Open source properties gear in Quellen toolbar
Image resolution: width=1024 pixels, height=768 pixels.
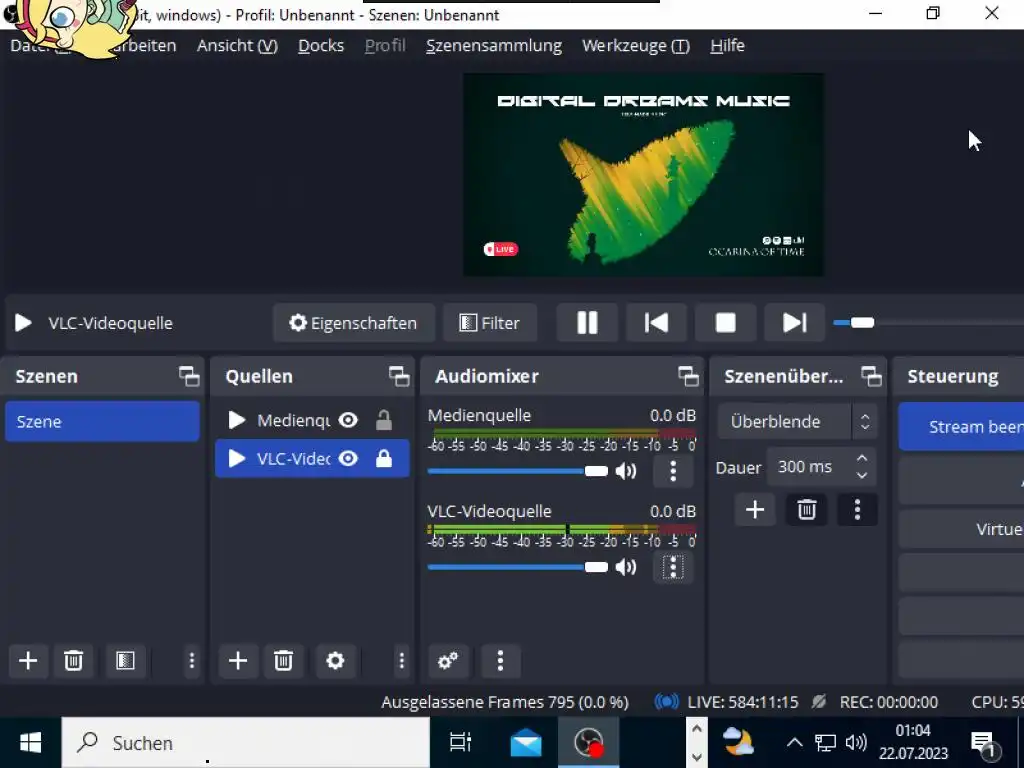[335, 661]
